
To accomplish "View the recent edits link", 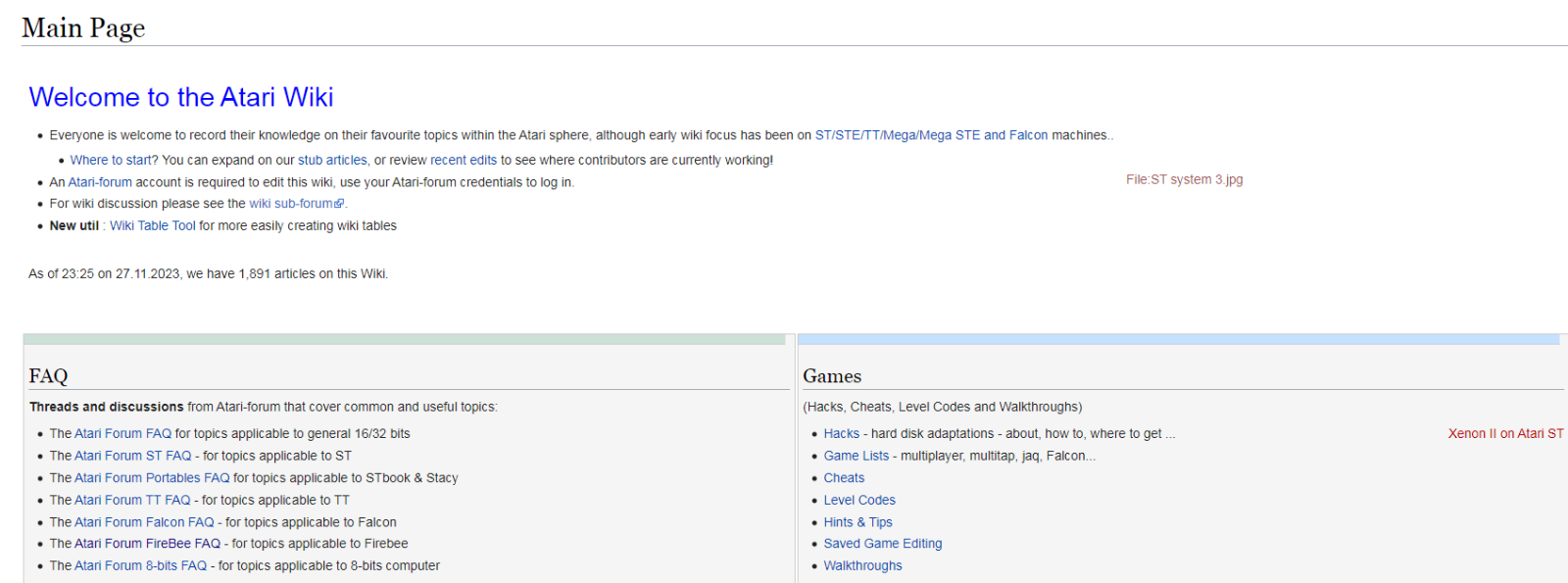I will (x=464, y=160).
